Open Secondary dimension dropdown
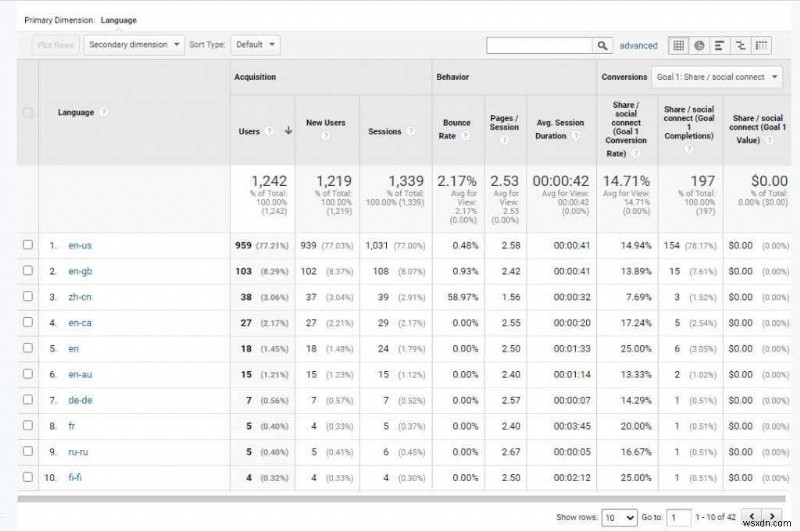Screen dimensions: 800x531 pos(134,45)
